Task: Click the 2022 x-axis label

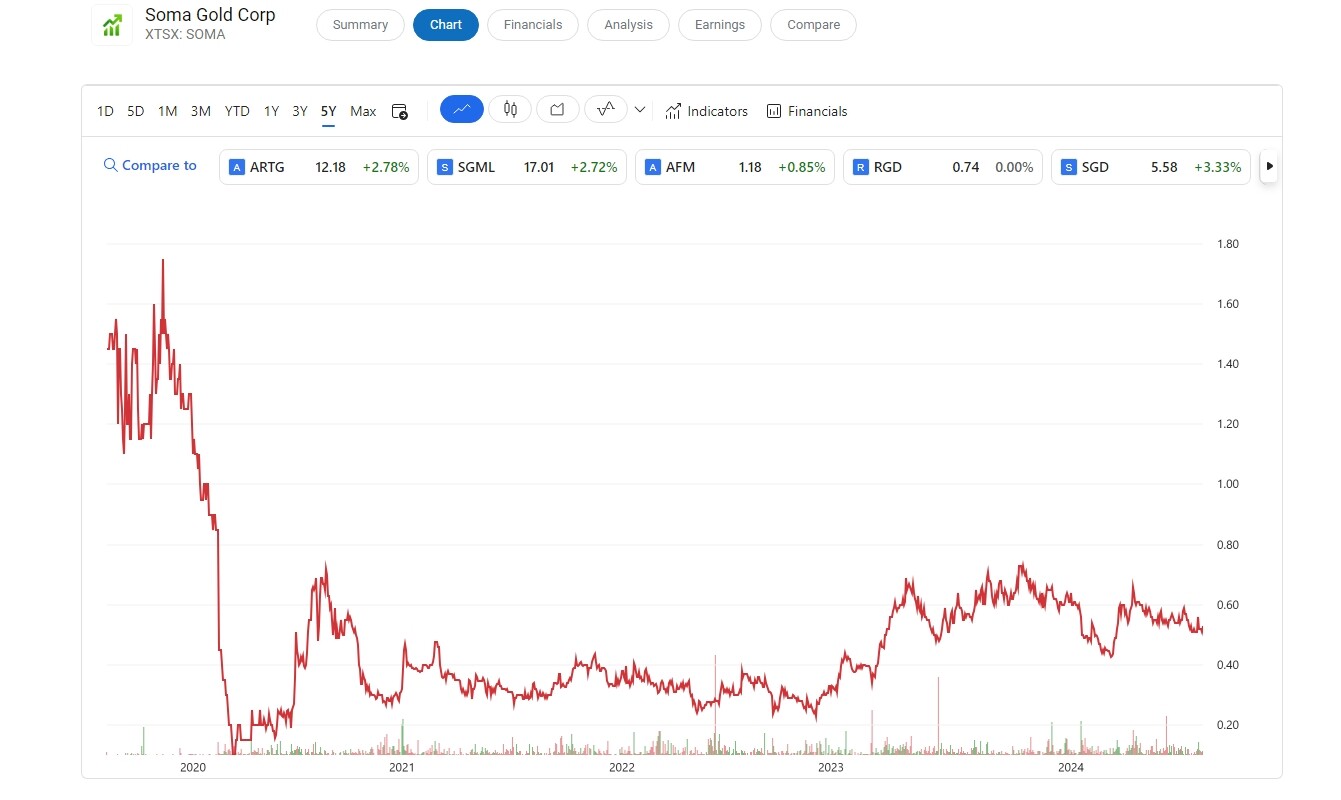Action: (x=622, y=767)
